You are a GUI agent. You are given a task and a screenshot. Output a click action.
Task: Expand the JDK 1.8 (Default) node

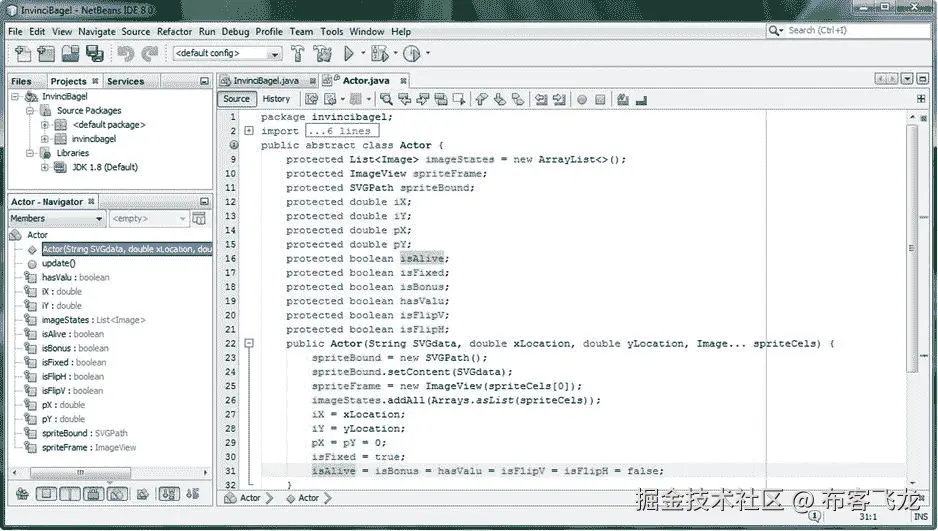[44, 167]
